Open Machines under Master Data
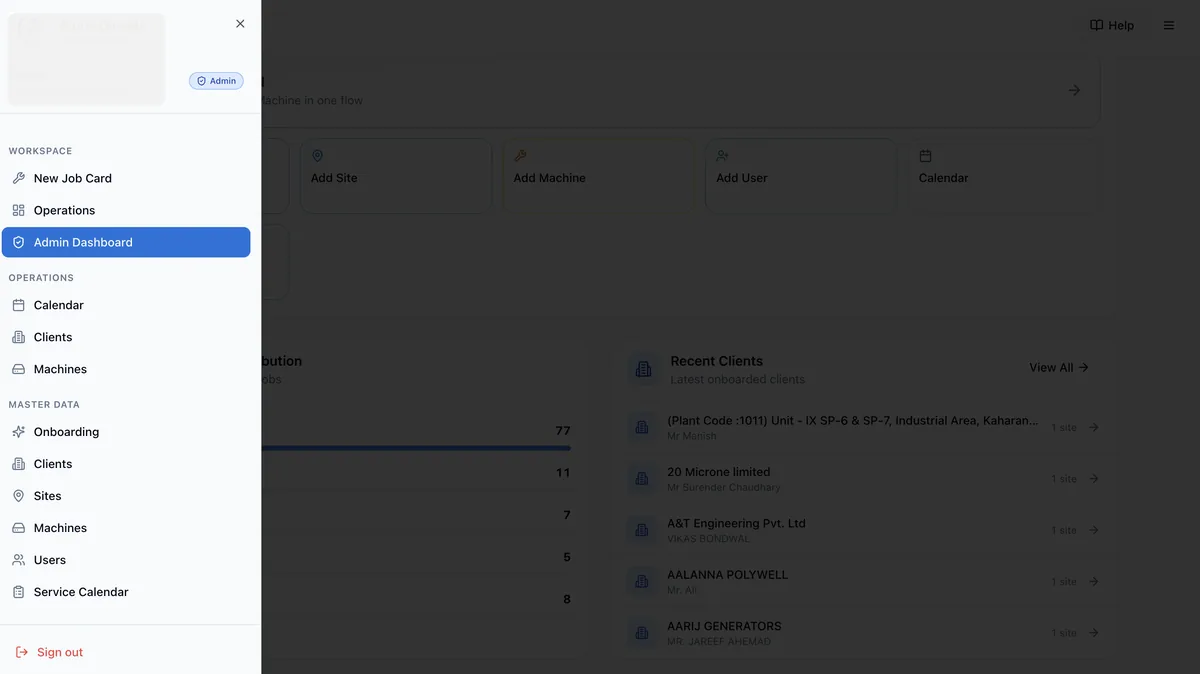The height and width of the screenshot is (674, 1200). coord(126,528)
